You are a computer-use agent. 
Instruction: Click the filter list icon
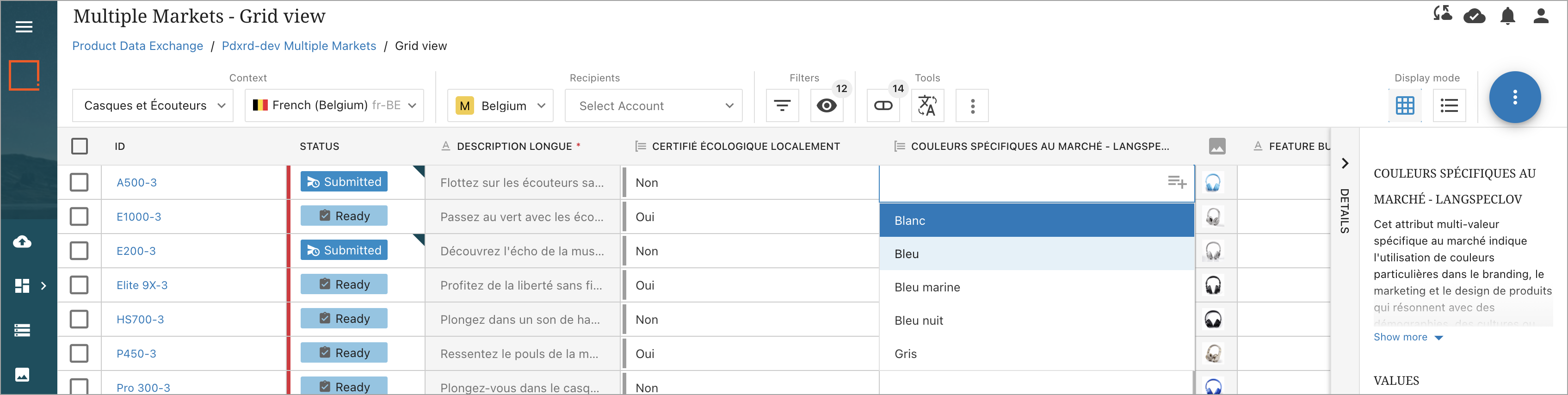(x=782, y=106)
